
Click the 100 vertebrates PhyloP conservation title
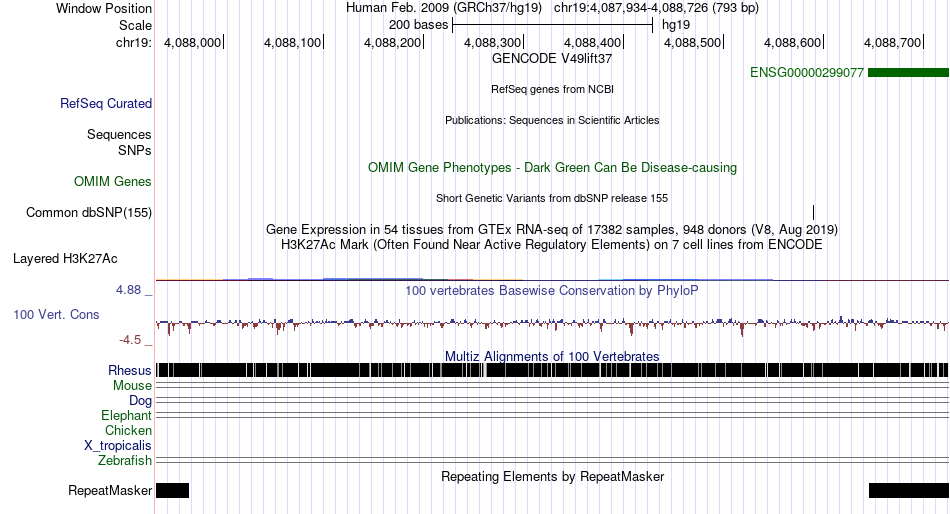(x=552, y=290)
